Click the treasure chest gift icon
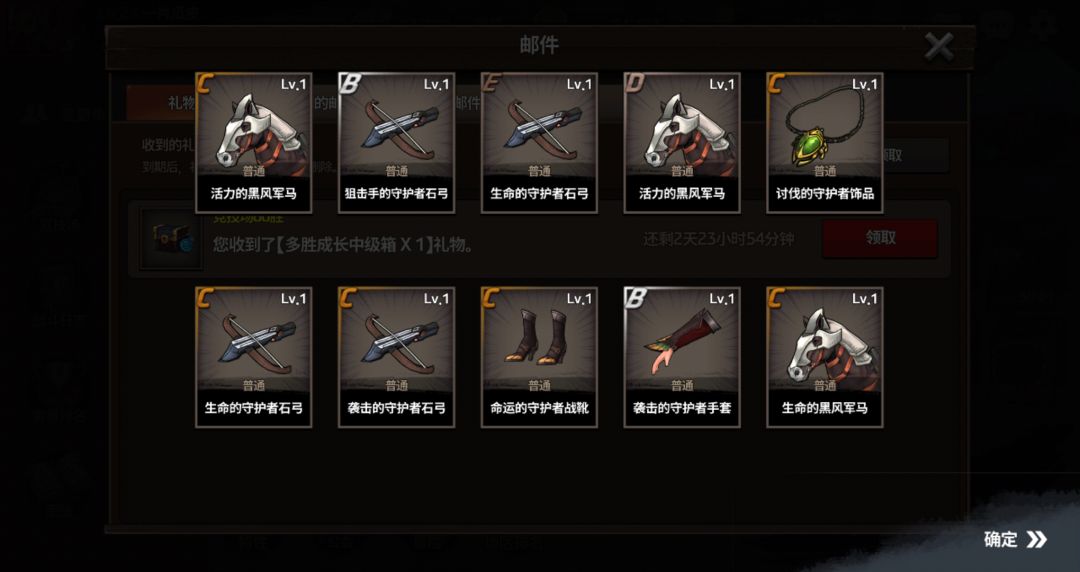The height and width of the screenshot is (572, 1080). (x=171, y=238)
